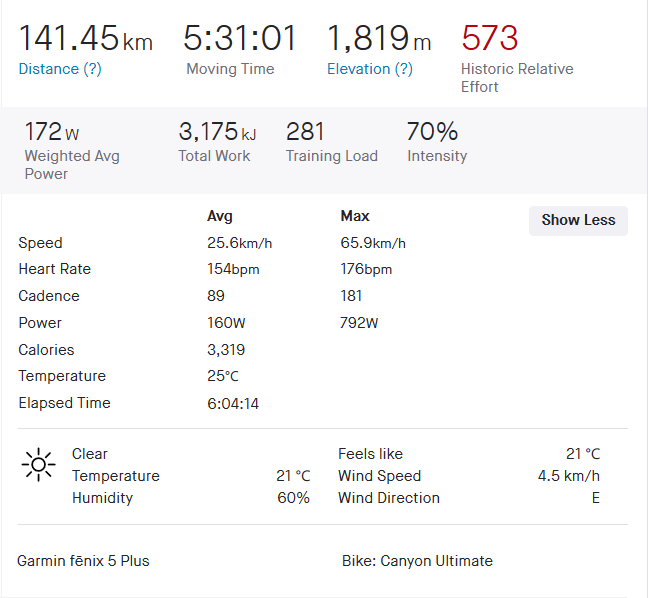
Task: Select the 141.45 km distance value
Action: (x=86, y=38)
